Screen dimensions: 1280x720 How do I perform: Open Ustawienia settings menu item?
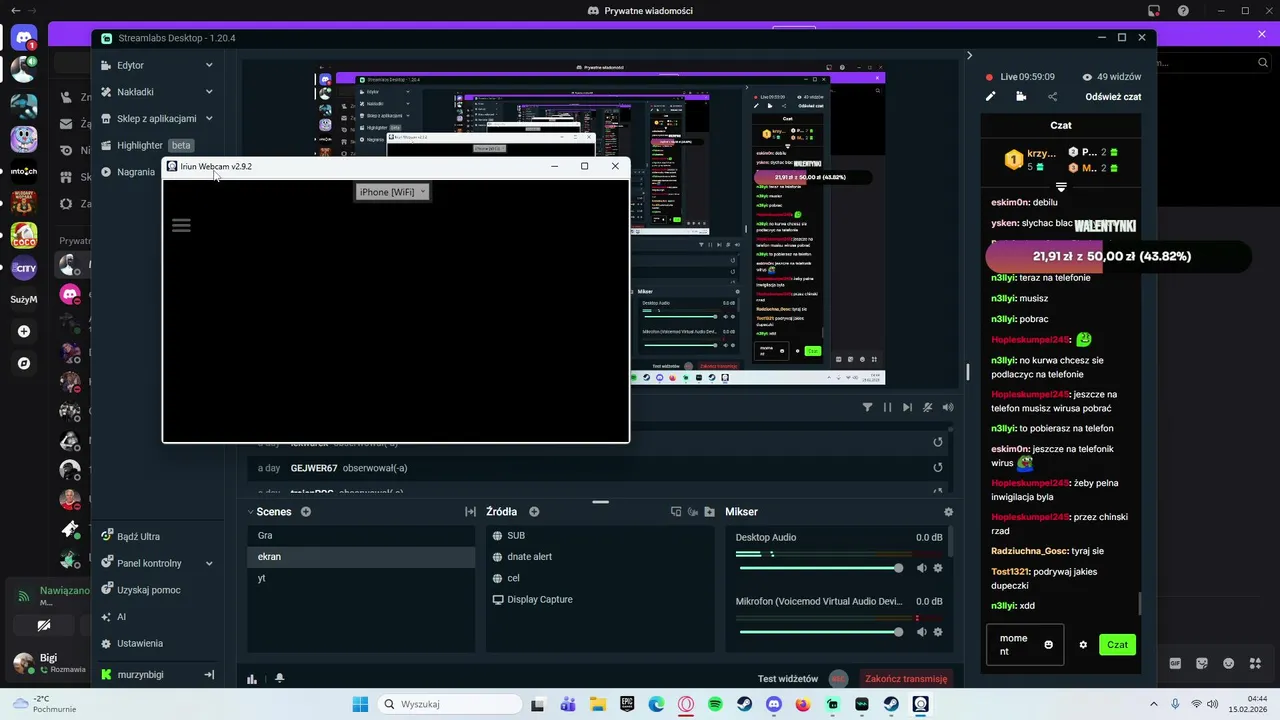tap(132, 643)
